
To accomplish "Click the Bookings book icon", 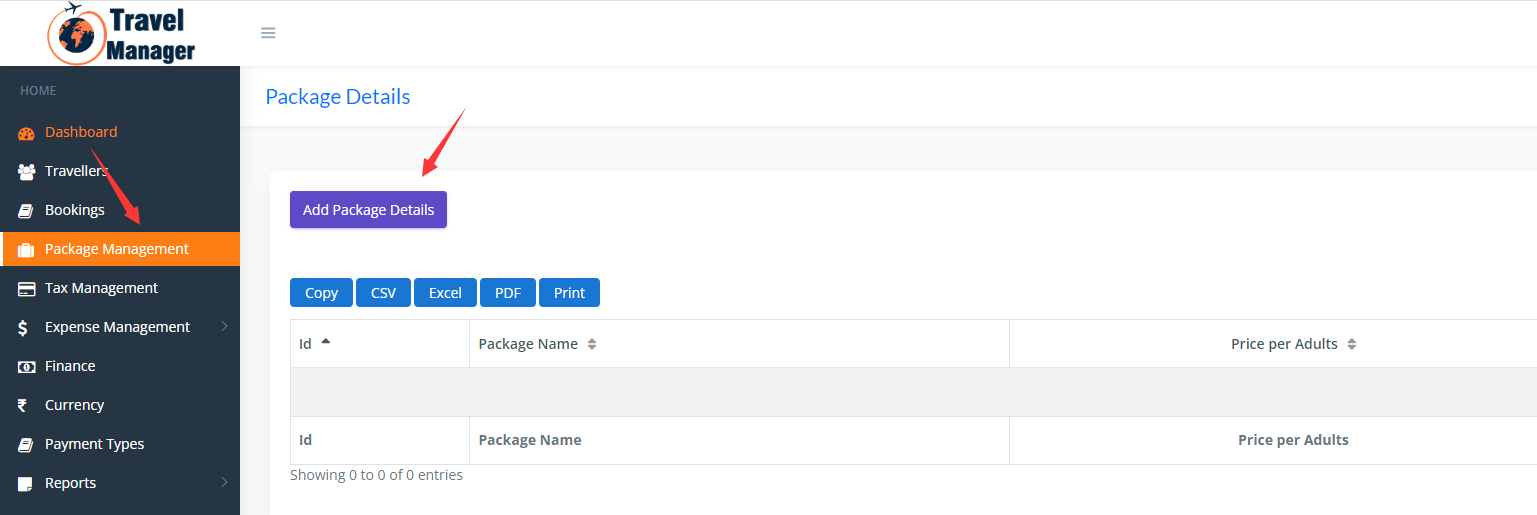I will tap(26, 211).
